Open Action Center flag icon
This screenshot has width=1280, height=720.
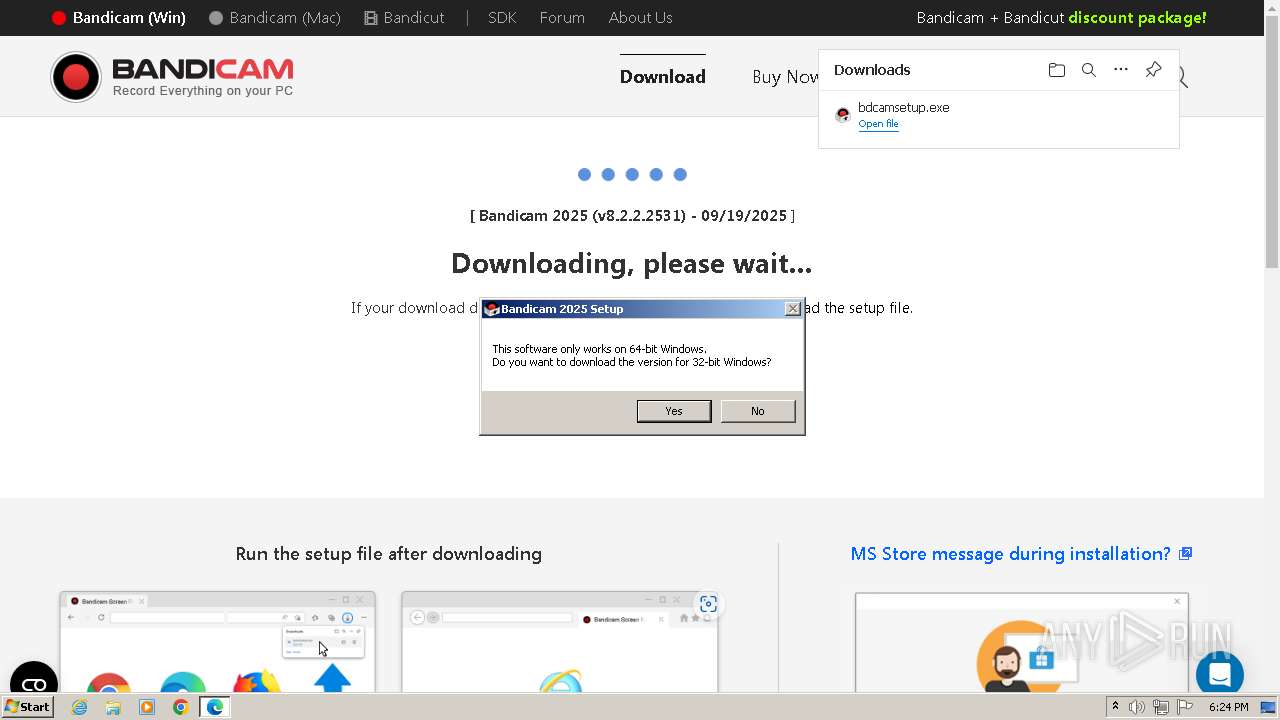(x=1184, y=707)
